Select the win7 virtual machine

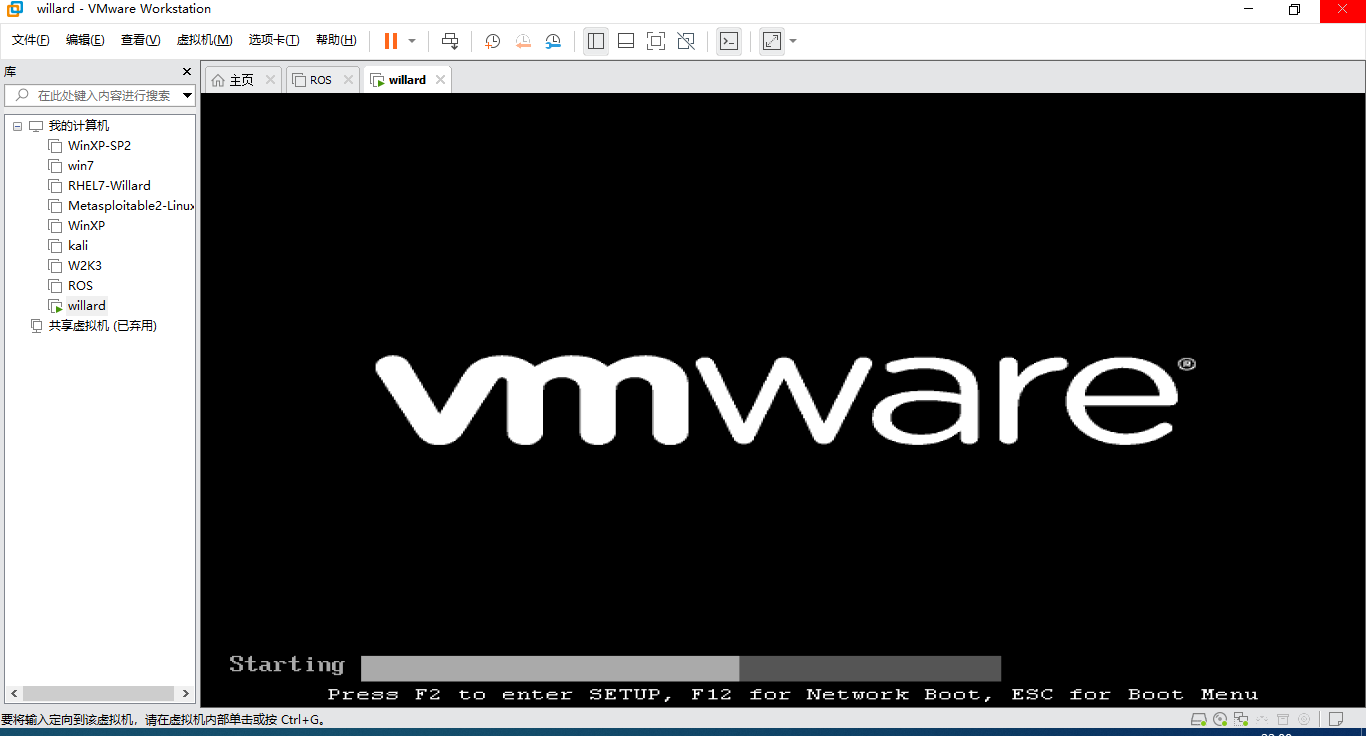pyautogui.click(x=81, y=166)
